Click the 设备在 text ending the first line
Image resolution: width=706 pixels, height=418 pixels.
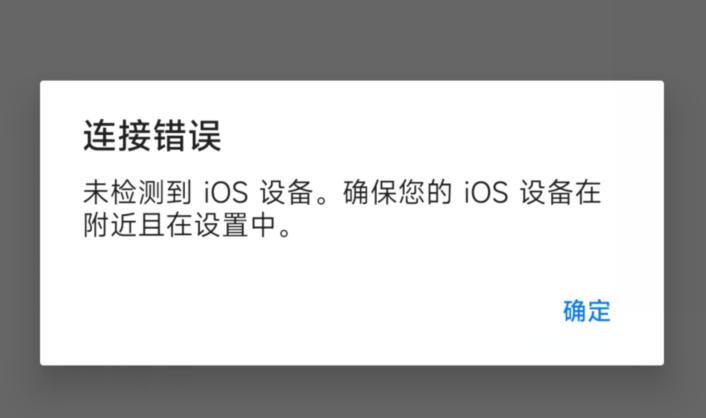coord(561,192)
